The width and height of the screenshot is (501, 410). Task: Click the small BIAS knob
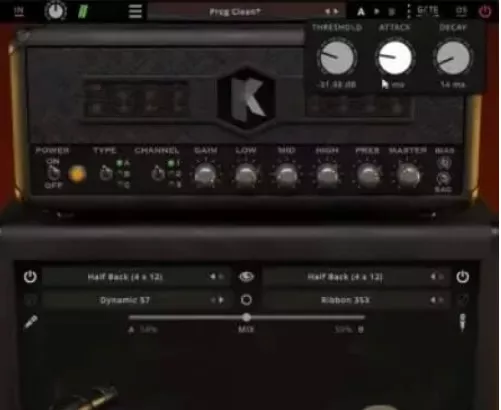[444, 163]
